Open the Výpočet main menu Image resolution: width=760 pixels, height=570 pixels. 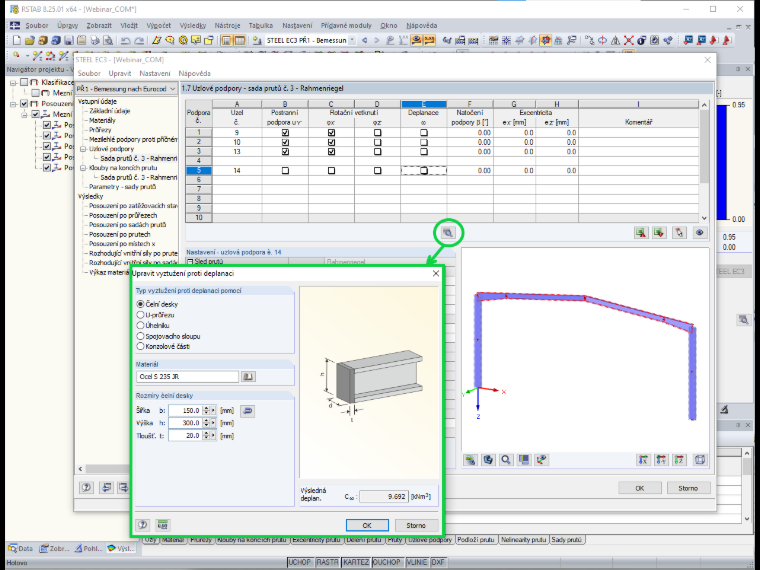tap(158, 25)
